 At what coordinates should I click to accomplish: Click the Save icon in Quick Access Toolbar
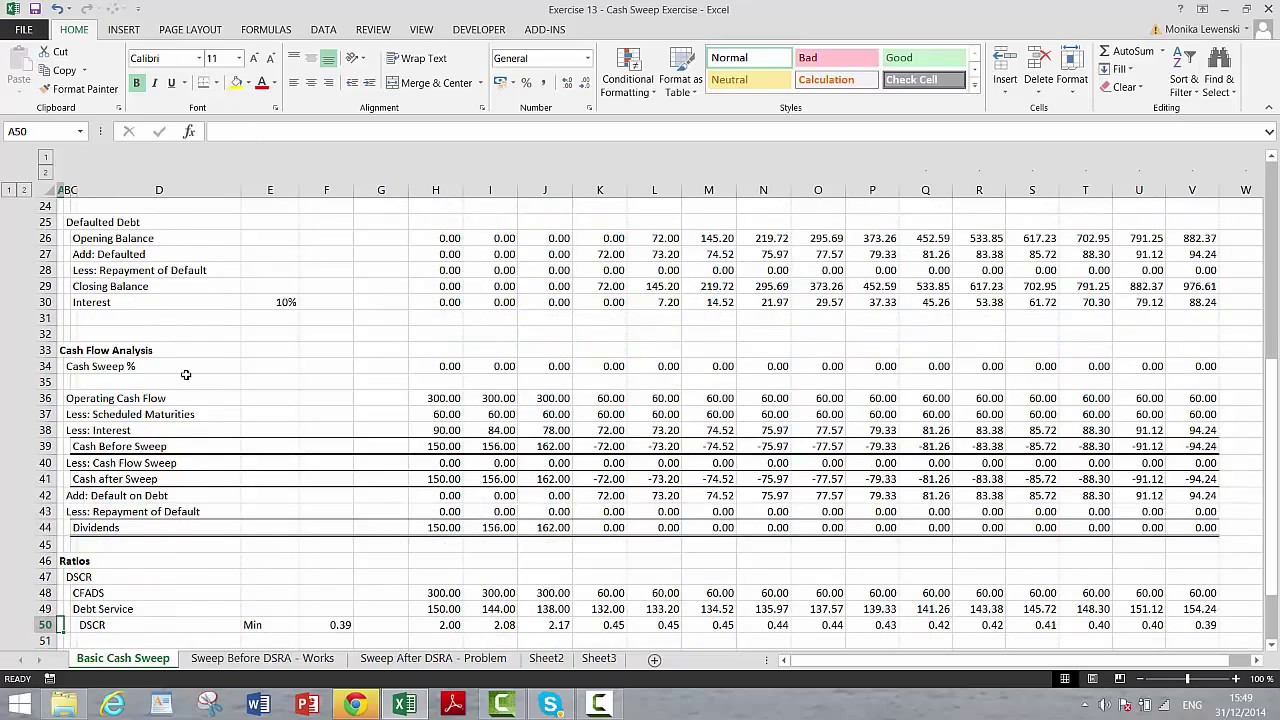click(35, 9)
